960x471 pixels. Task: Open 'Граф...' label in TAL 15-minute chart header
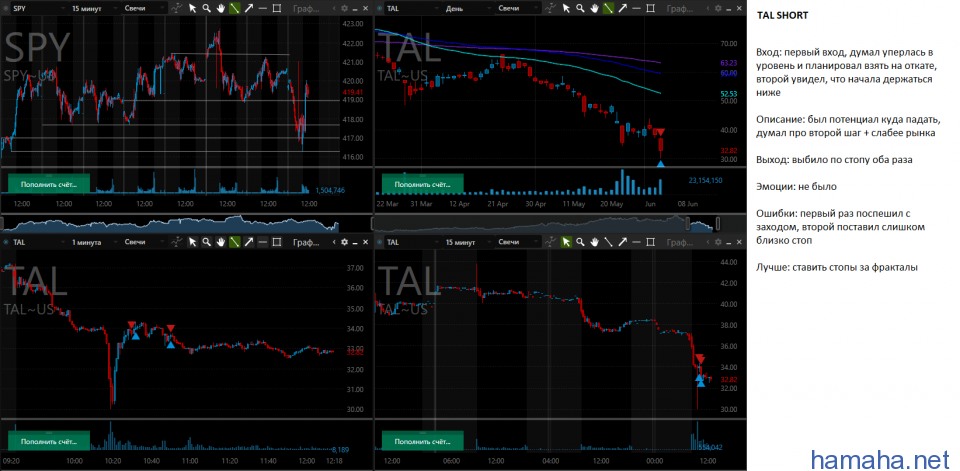680,243
